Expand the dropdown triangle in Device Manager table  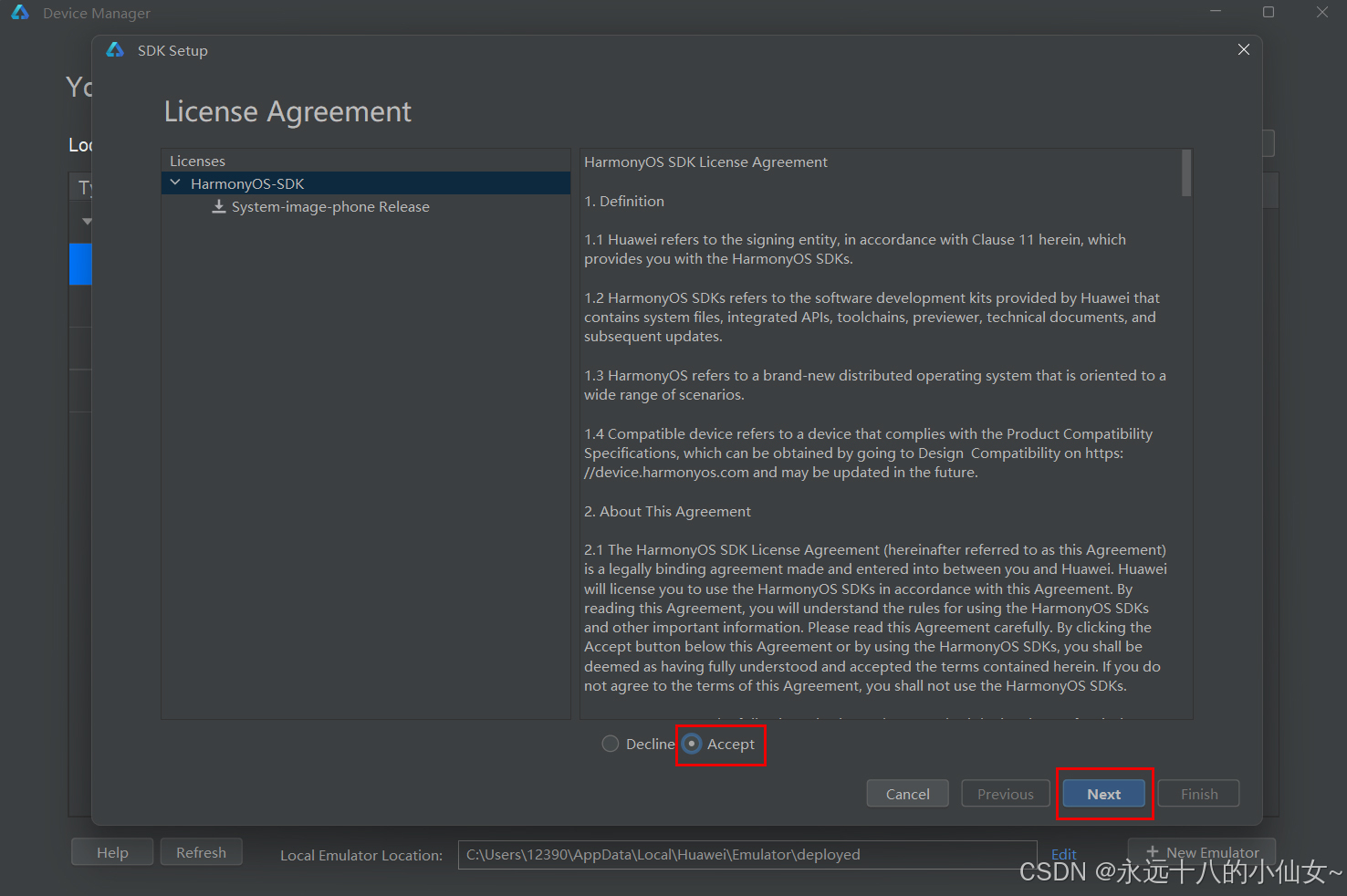(87, 221)
